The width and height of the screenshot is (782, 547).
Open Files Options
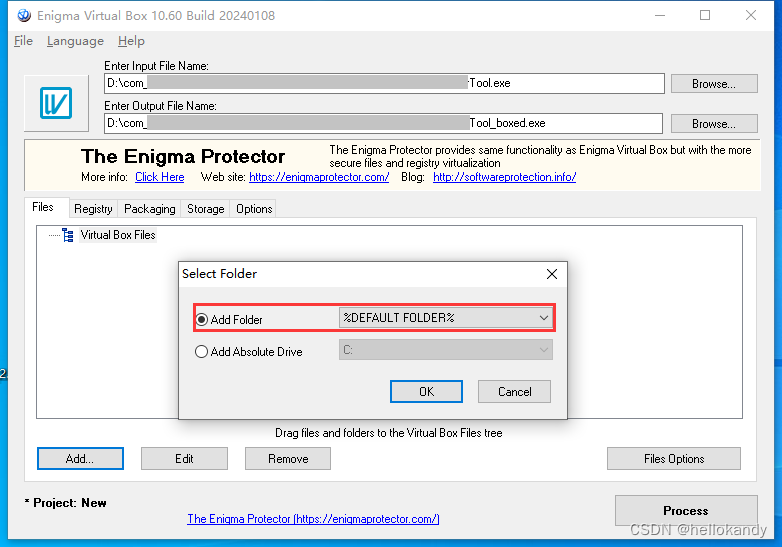point(674,458)
